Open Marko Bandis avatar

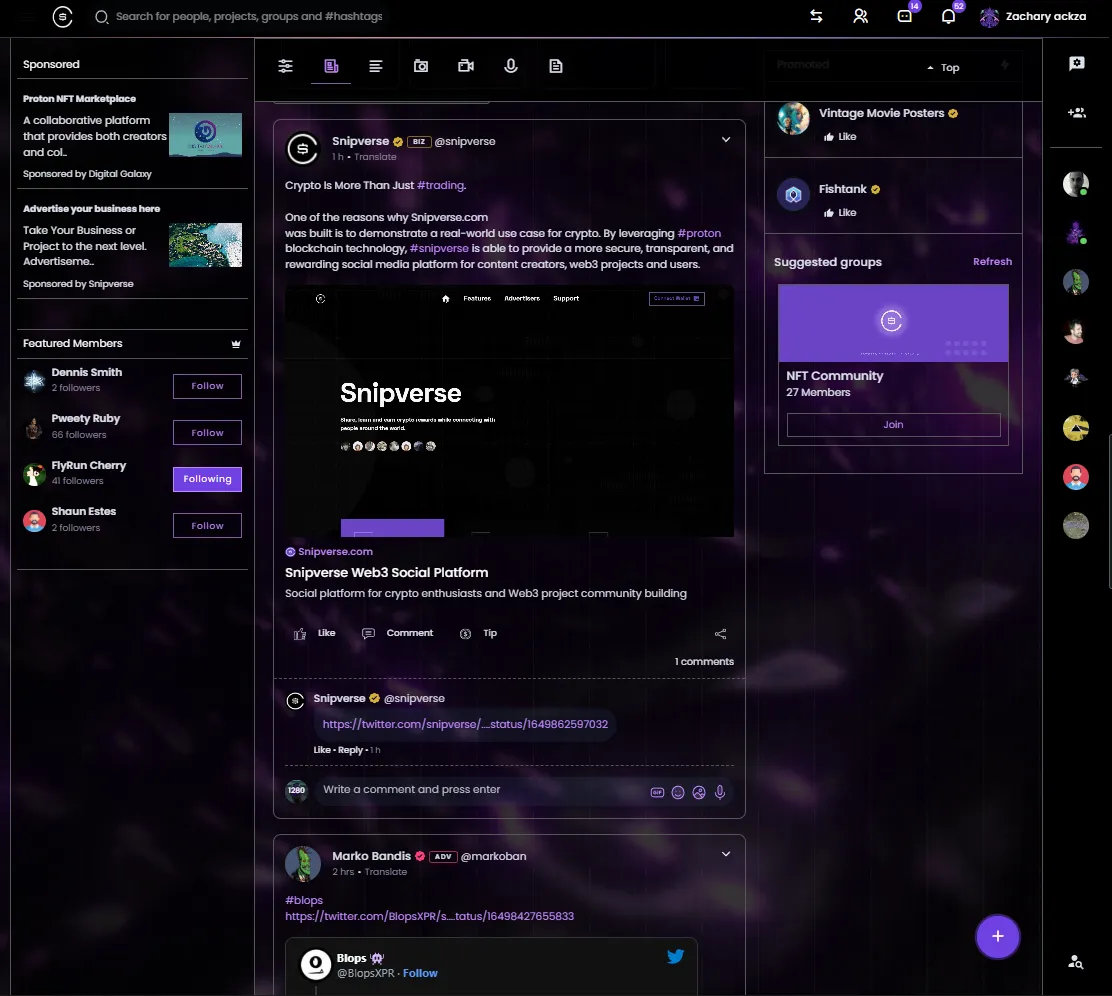tap(303, 864)
